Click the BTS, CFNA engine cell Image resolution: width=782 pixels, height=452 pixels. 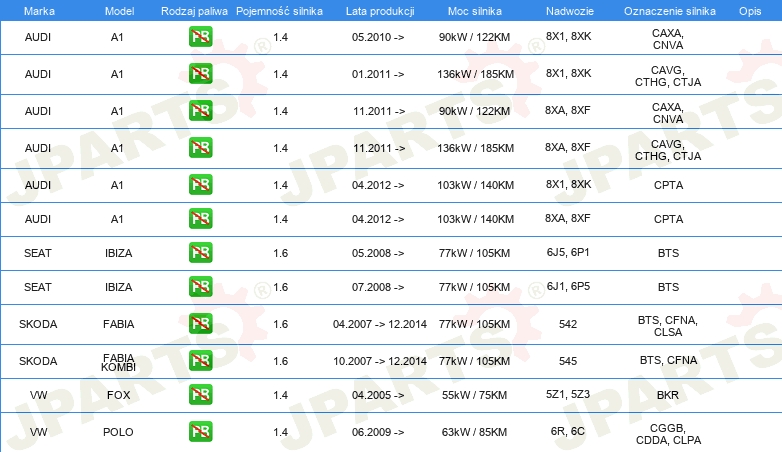668,360
